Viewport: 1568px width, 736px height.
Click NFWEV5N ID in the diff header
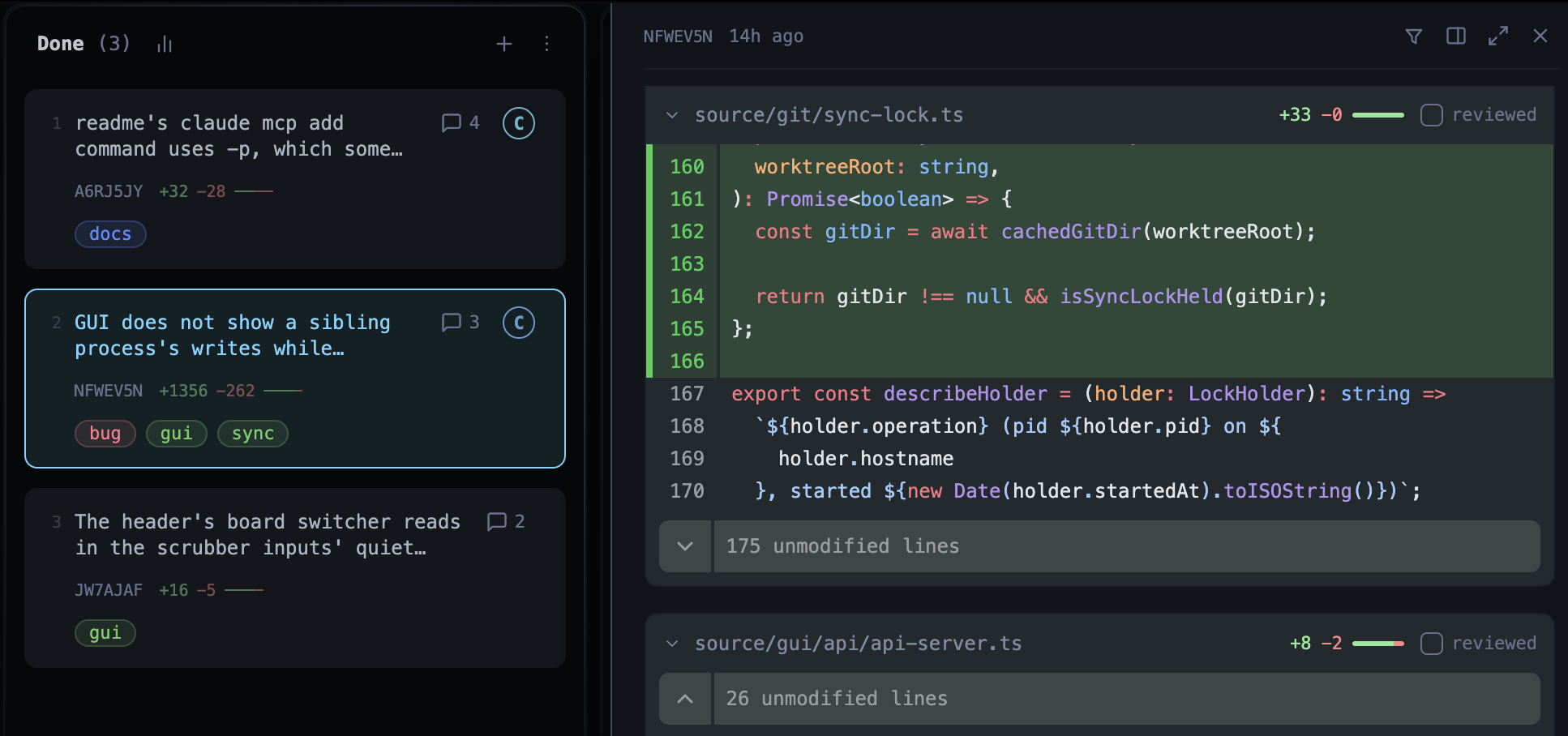click(678, 36)
